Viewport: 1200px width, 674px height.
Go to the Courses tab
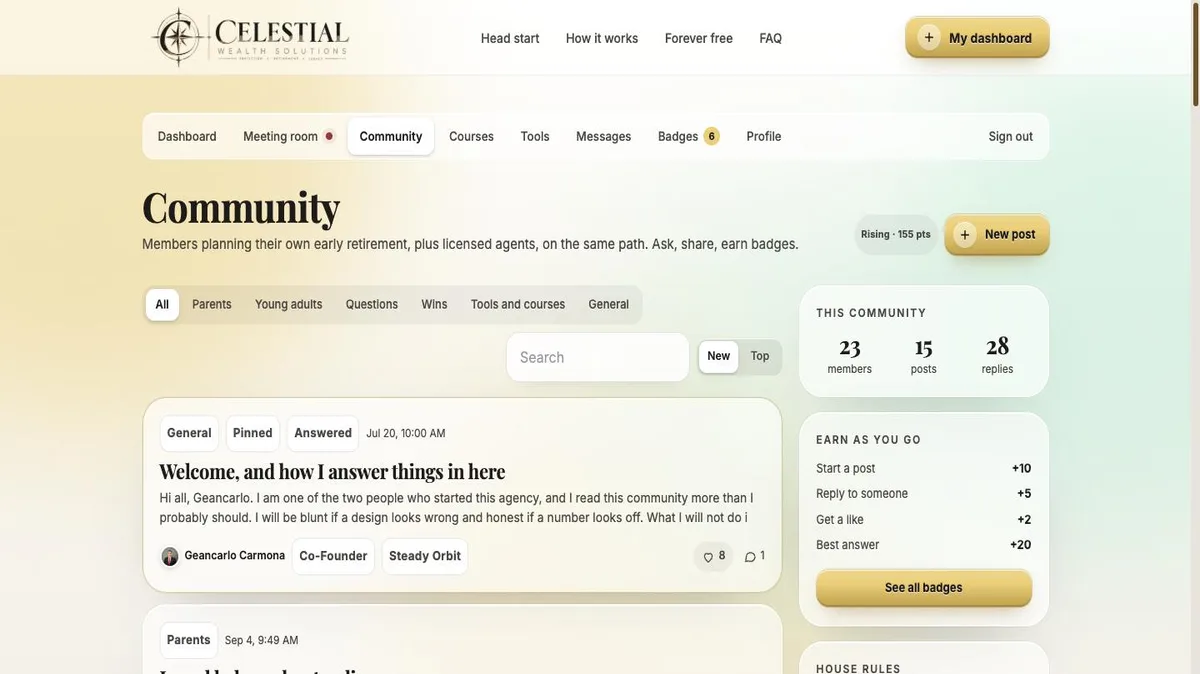click(471, 136)
